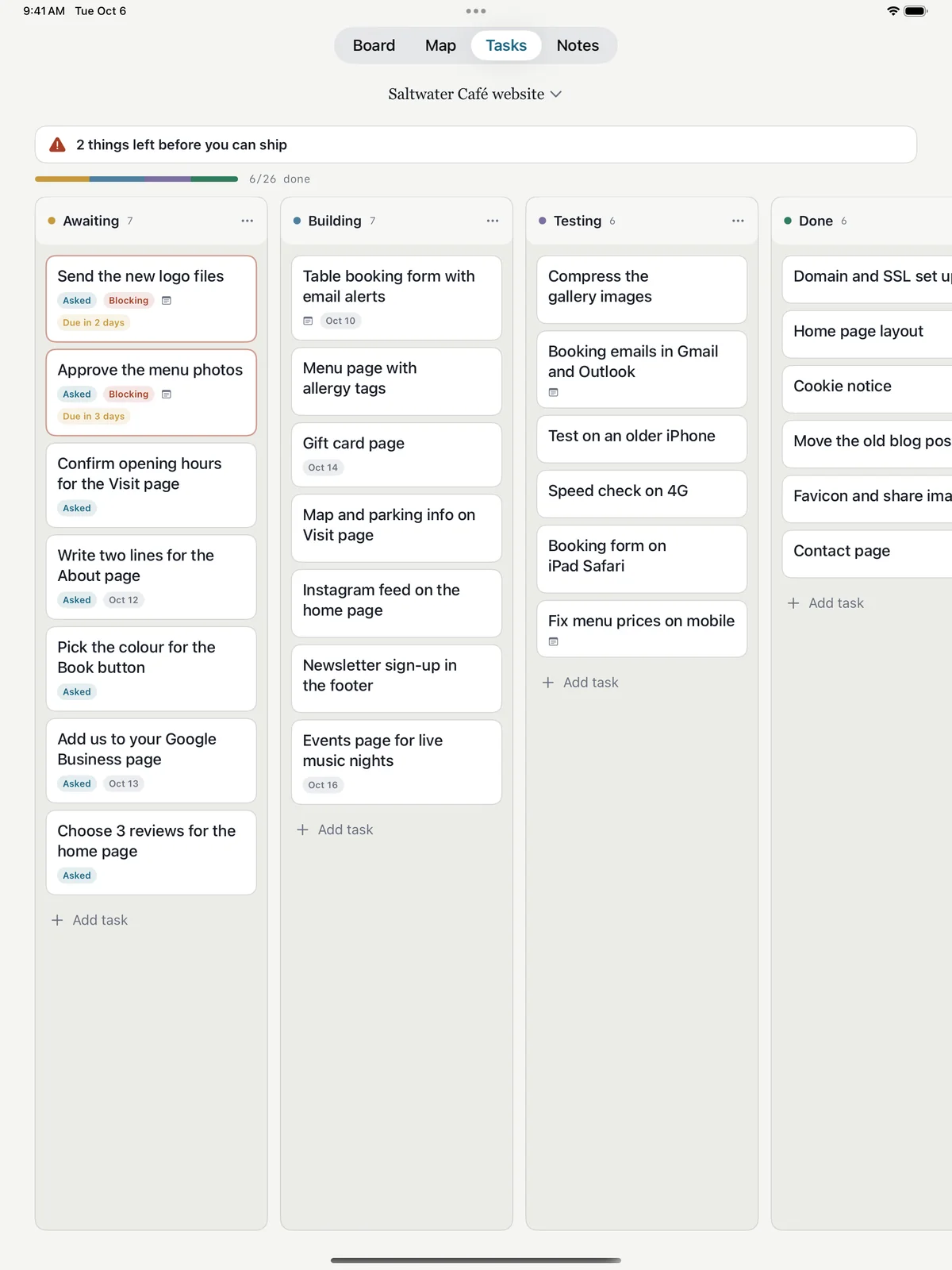This screenshot has height=1270, width=952.
Task: Click the Blocking tag on Send the new logo files
Action: (x=129, y=301)
